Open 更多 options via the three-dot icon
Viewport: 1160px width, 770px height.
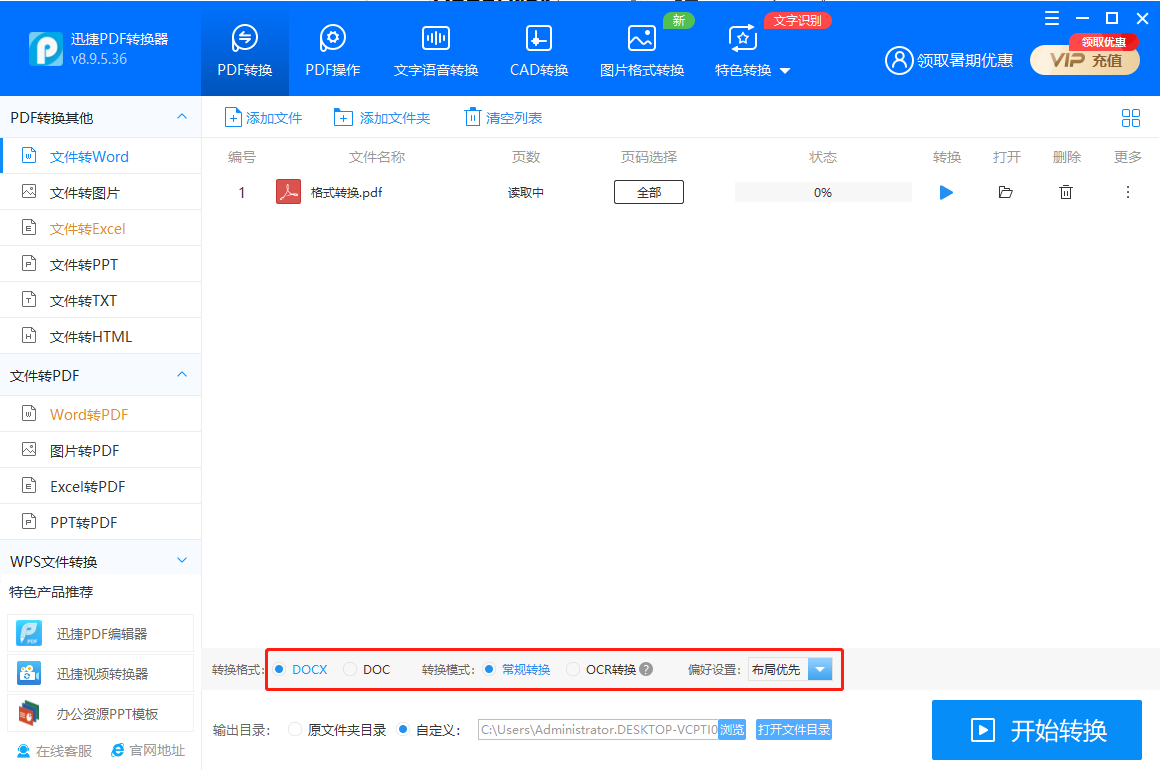pyautogui.click(x=1126, y=192)
